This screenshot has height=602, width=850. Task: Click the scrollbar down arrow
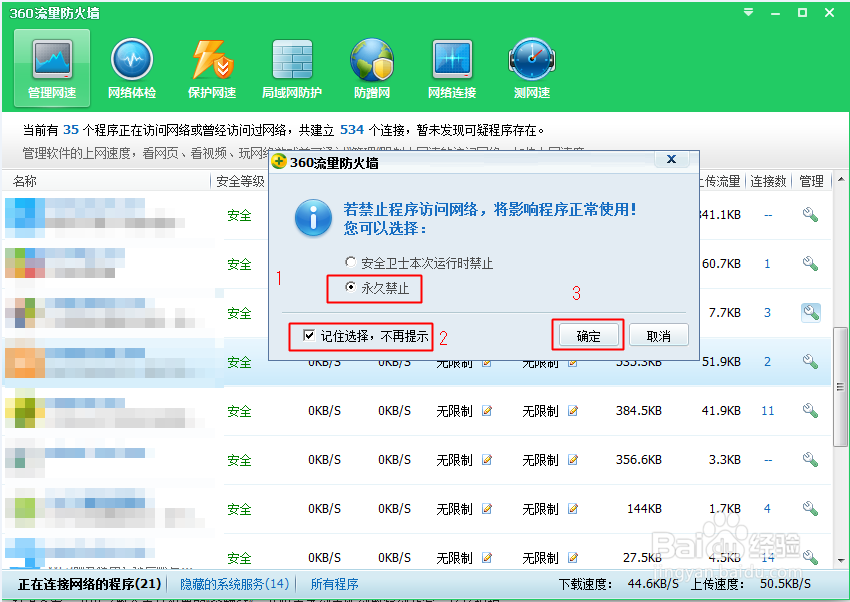click(841, 560)
